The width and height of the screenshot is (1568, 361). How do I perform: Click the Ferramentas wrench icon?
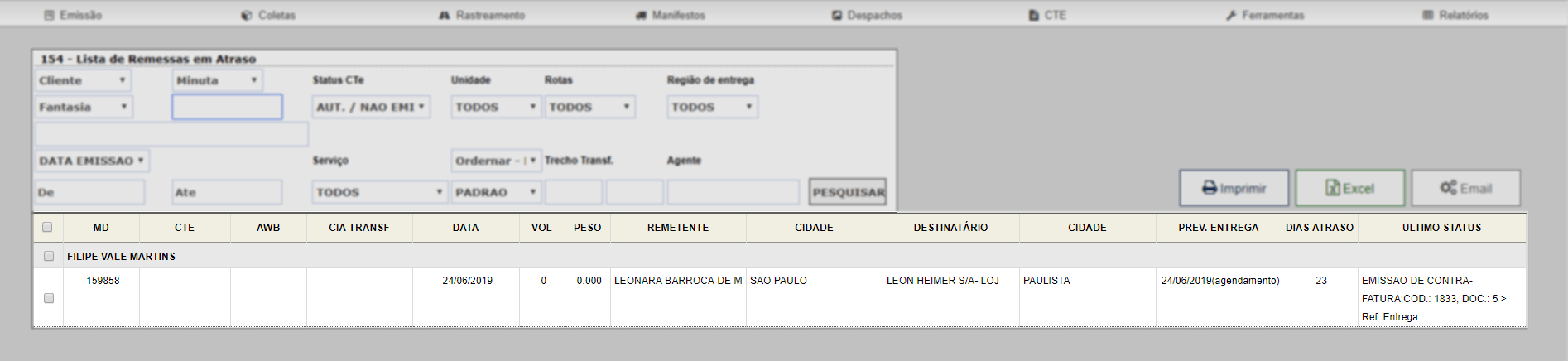(1231, 15)
